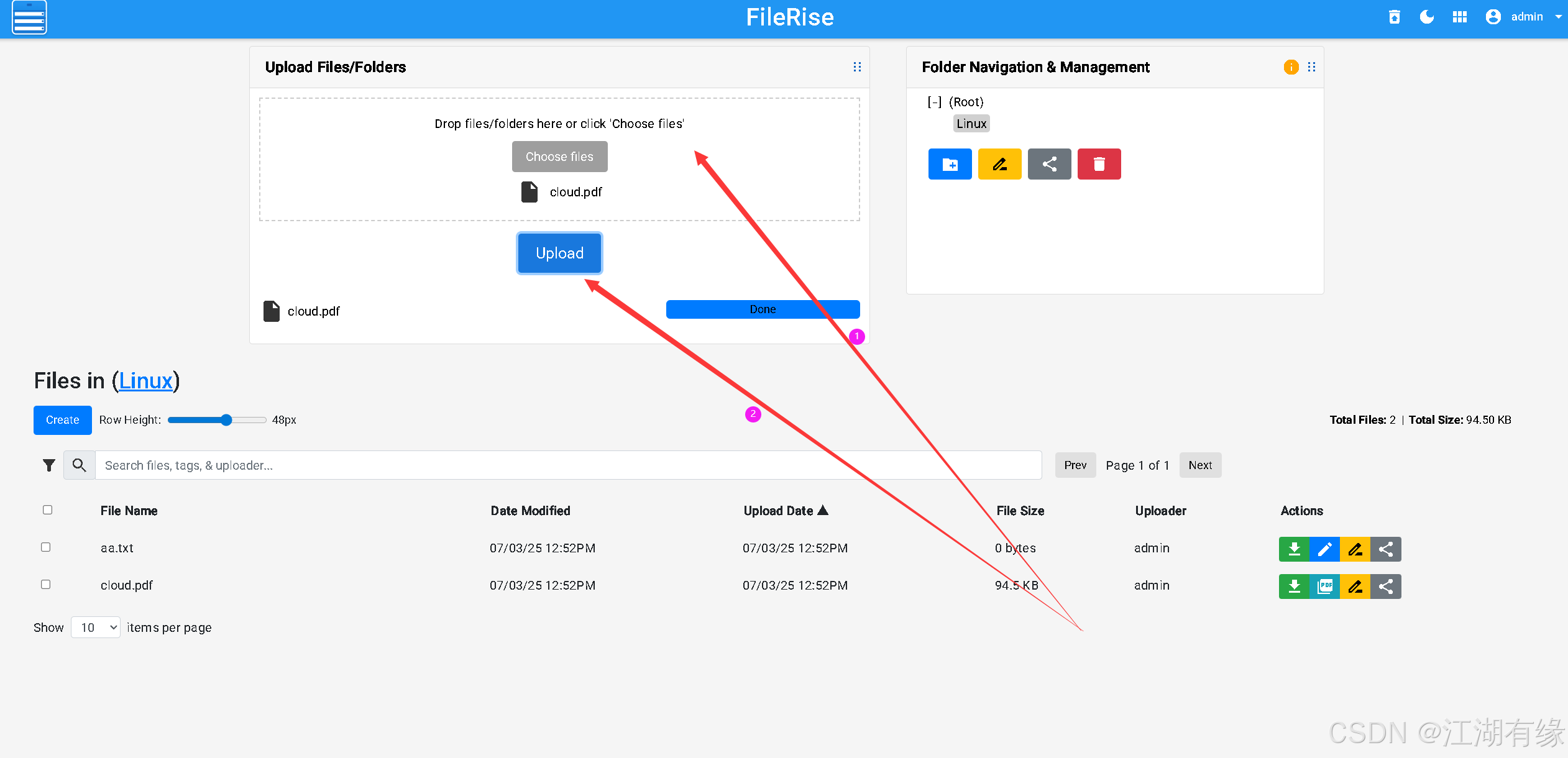This screenshot has height=758, width=1568.
Task: Preview cloud.pdf with PDF icon
Action: 1324,587
